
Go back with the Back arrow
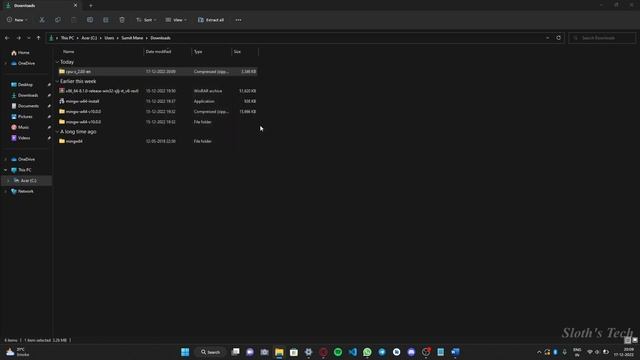tap(7, 38)
